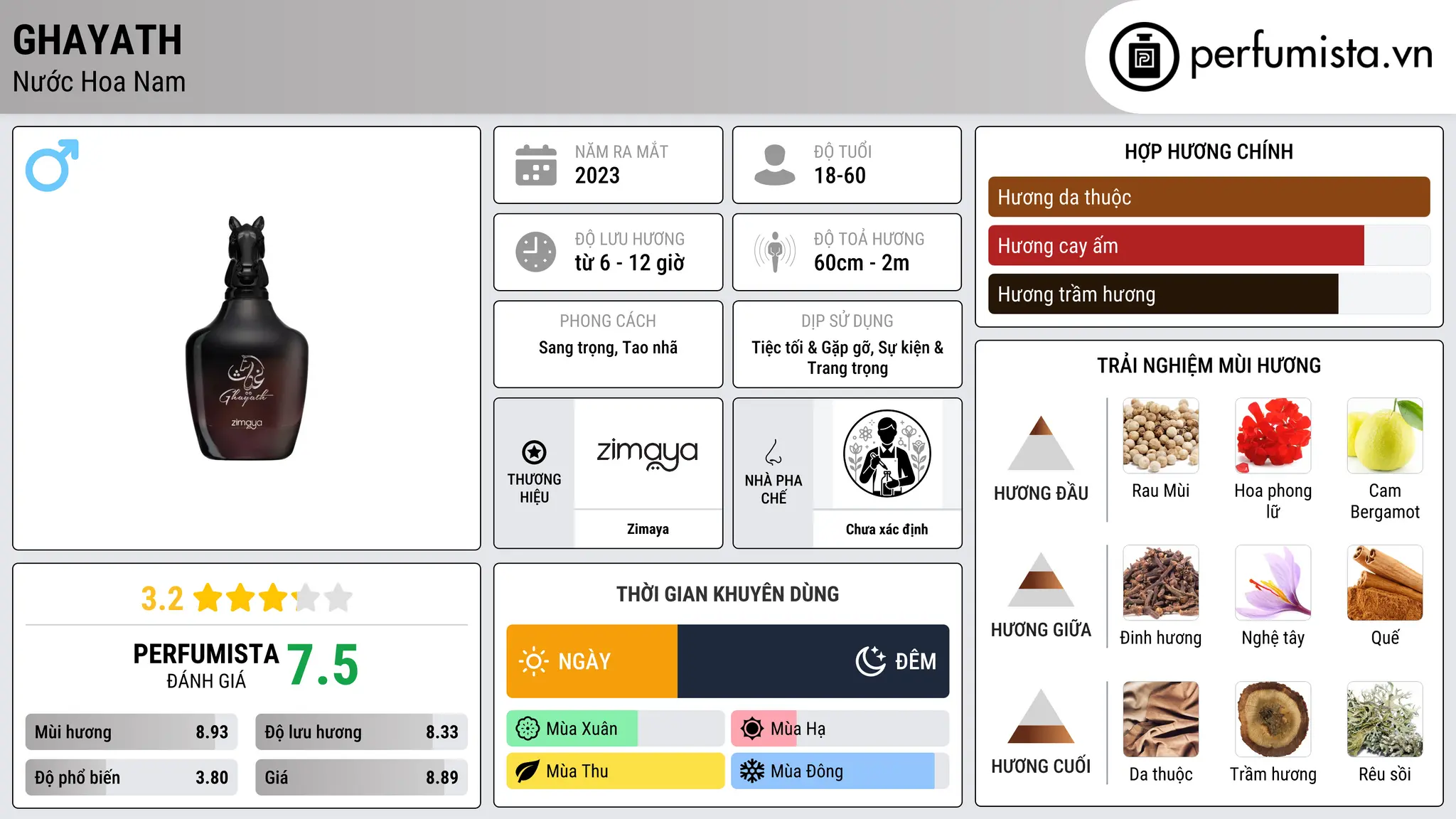The image size is (1456, 819).
Task: Click the calendar icon beside Năm ra mắt
Action: 536,165
